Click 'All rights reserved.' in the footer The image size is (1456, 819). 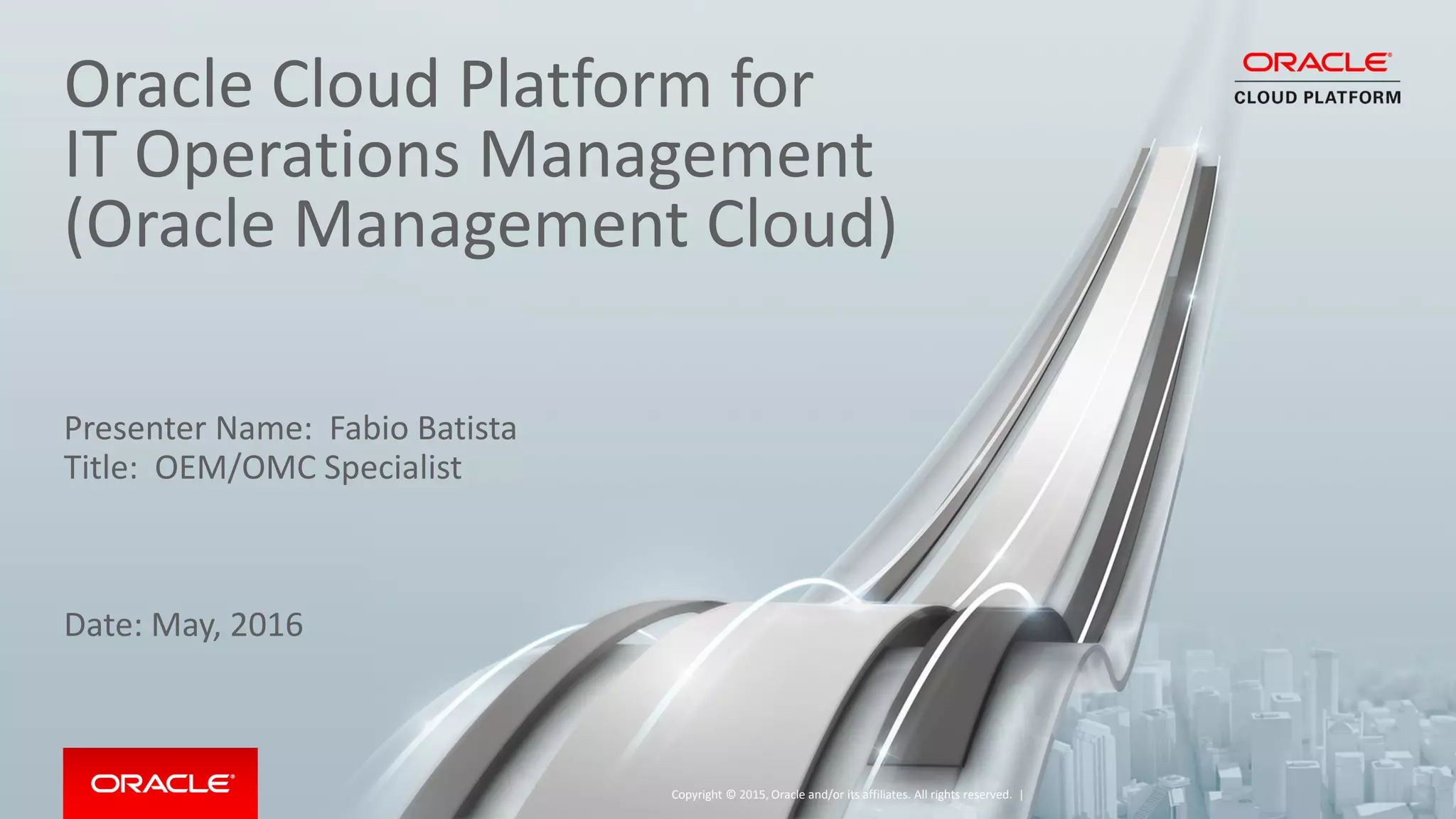[963, 795]
